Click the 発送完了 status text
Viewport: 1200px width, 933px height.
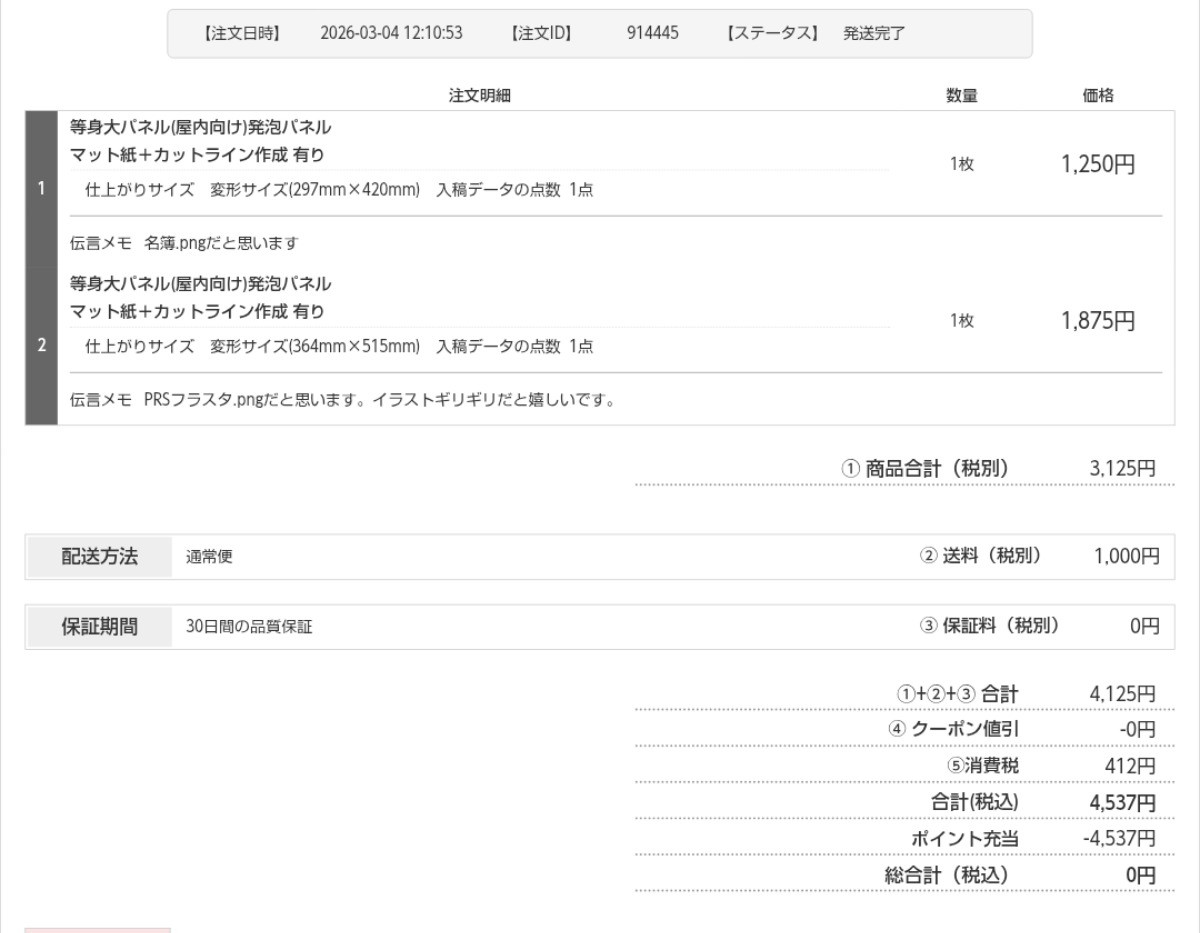[874, 34]
